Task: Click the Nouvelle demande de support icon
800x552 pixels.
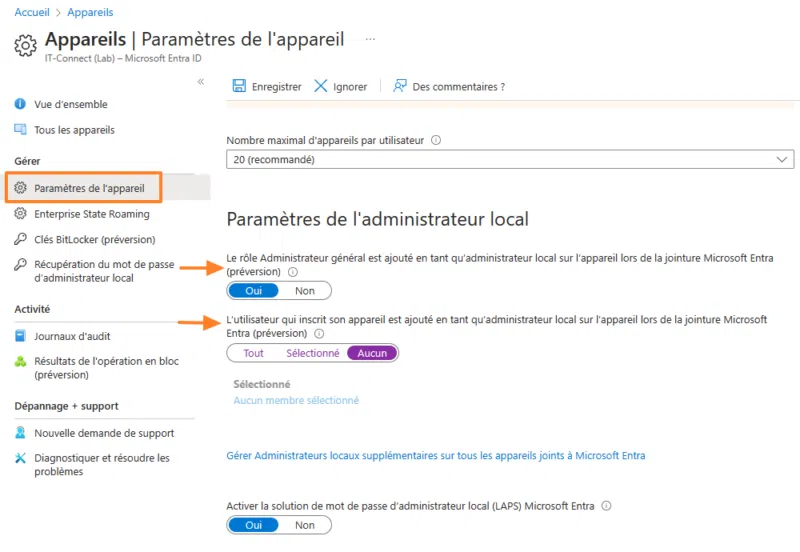Action: pyautogui.click(x=21, y=434)
